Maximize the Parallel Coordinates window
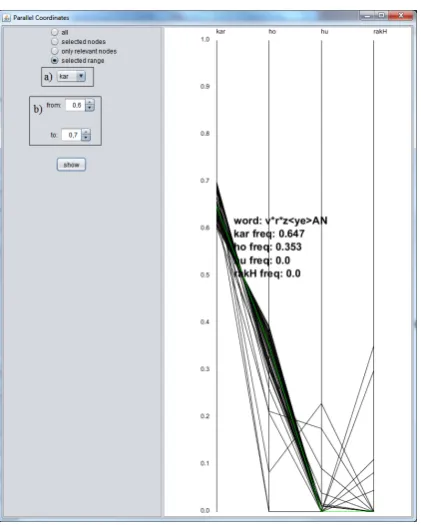The image size is (421, 525). (x=381, y=15)
